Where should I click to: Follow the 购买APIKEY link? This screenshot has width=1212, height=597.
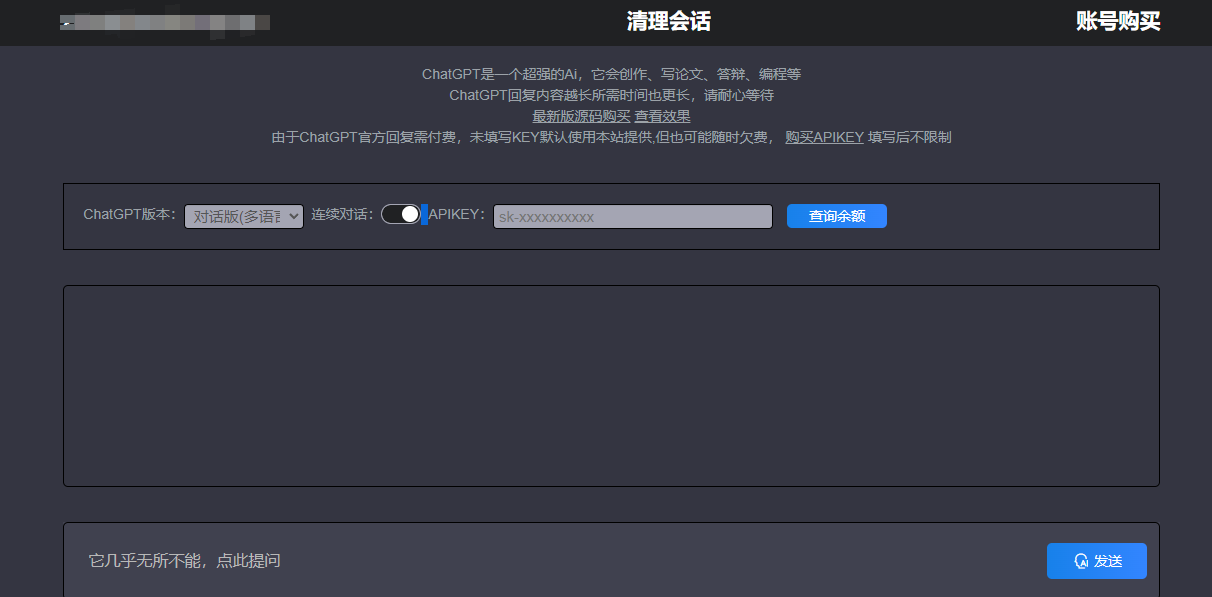824,137
